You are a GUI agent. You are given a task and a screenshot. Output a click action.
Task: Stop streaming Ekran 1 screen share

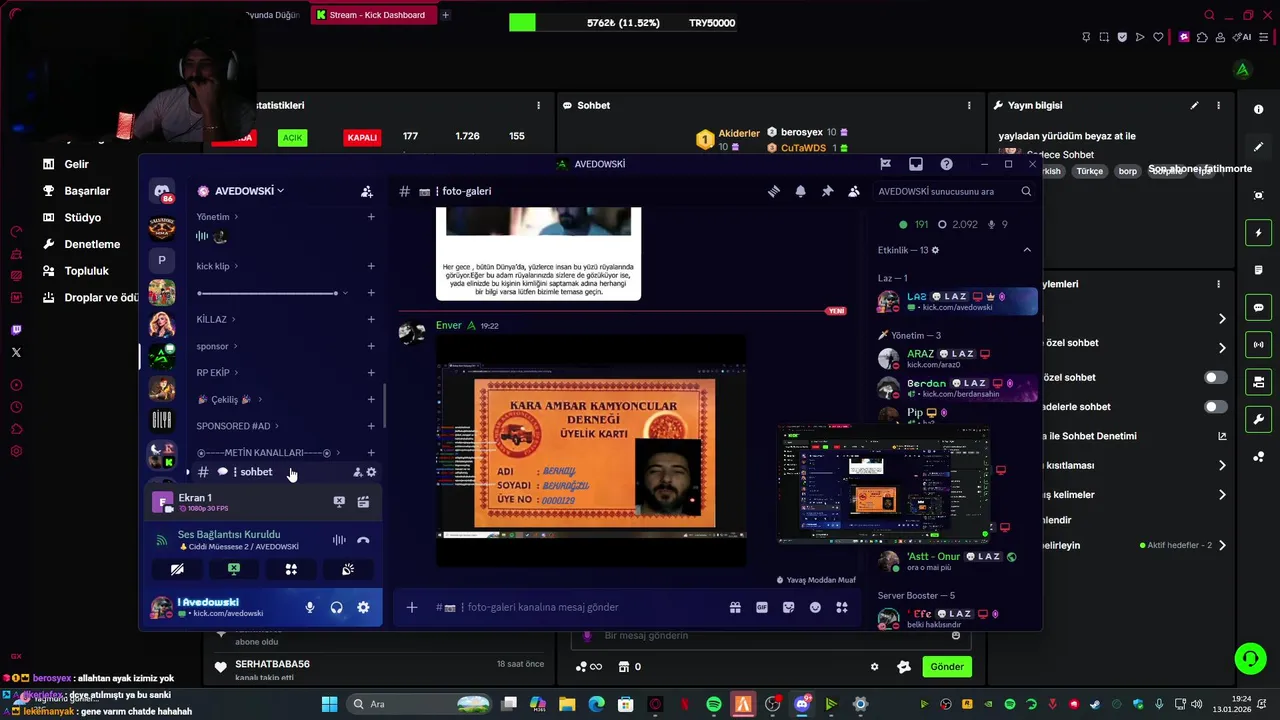pyautogui.click(x=339, y=502)
